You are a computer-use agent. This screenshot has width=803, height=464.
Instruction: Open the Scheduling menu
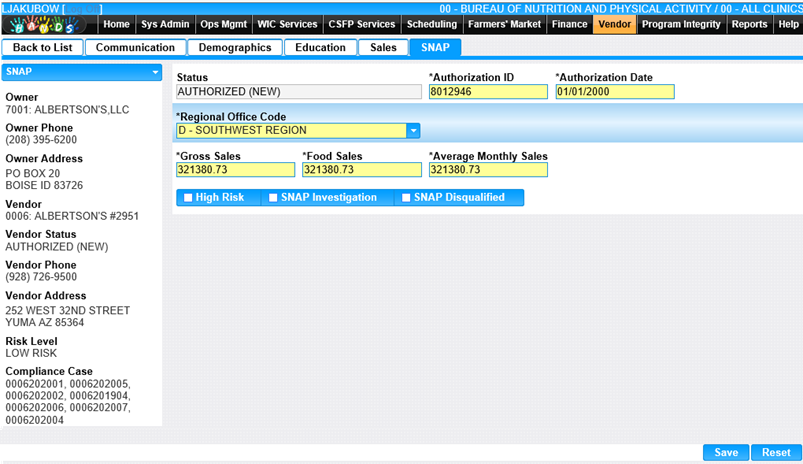(x=432, y=24)
